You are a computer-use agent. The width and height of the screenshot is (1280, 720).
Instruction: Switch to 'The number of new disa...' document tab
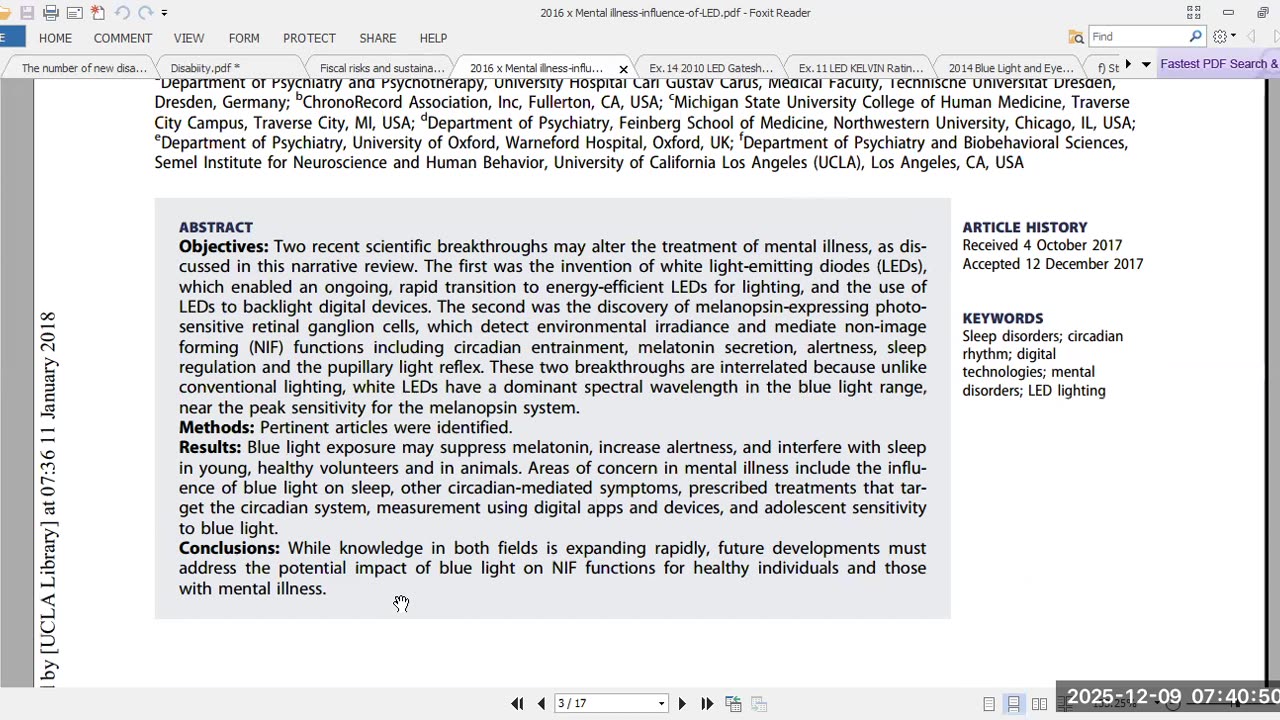point(84,68)
